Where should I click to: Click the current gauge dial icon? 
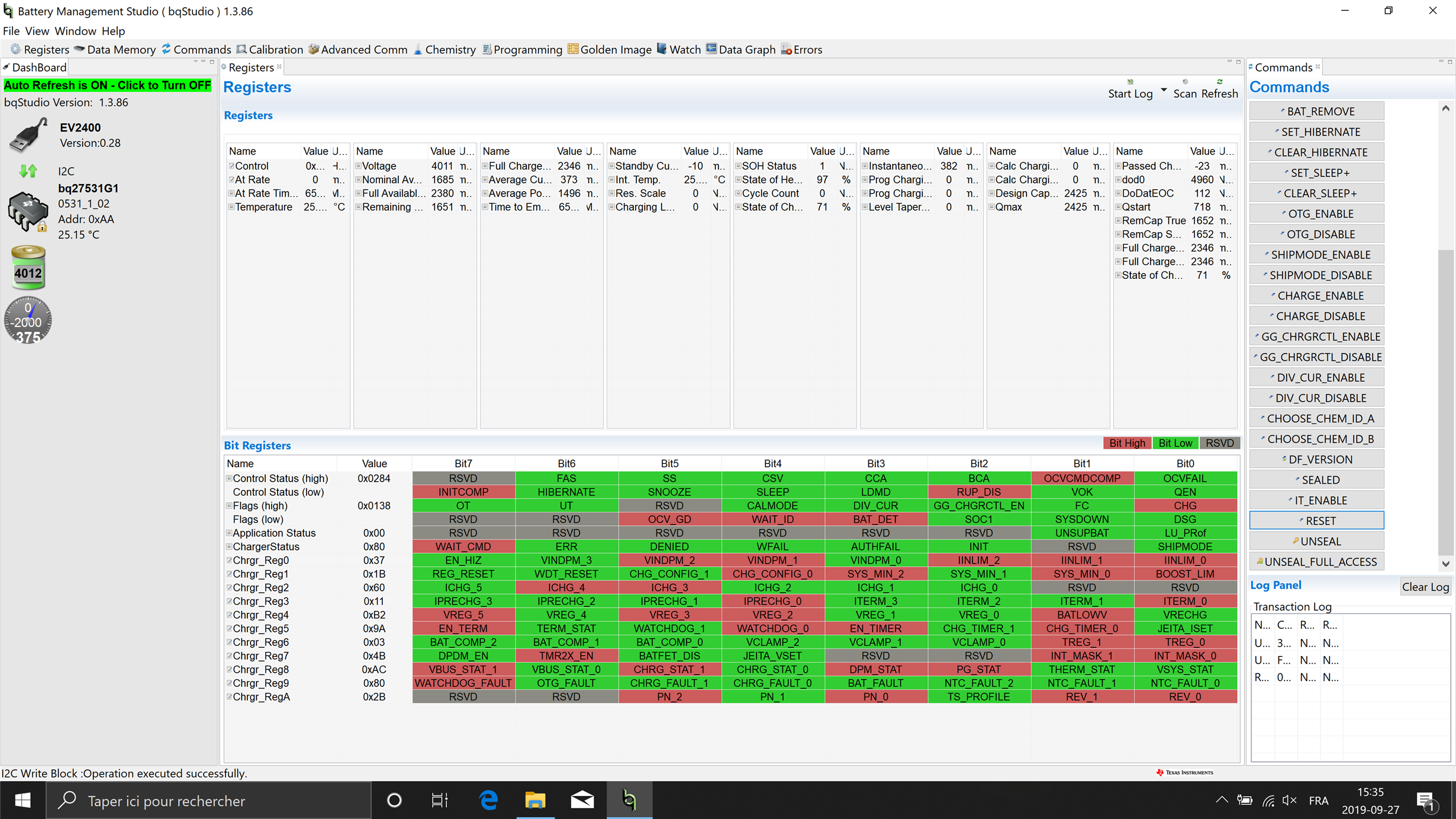click(x=28, y=320)
